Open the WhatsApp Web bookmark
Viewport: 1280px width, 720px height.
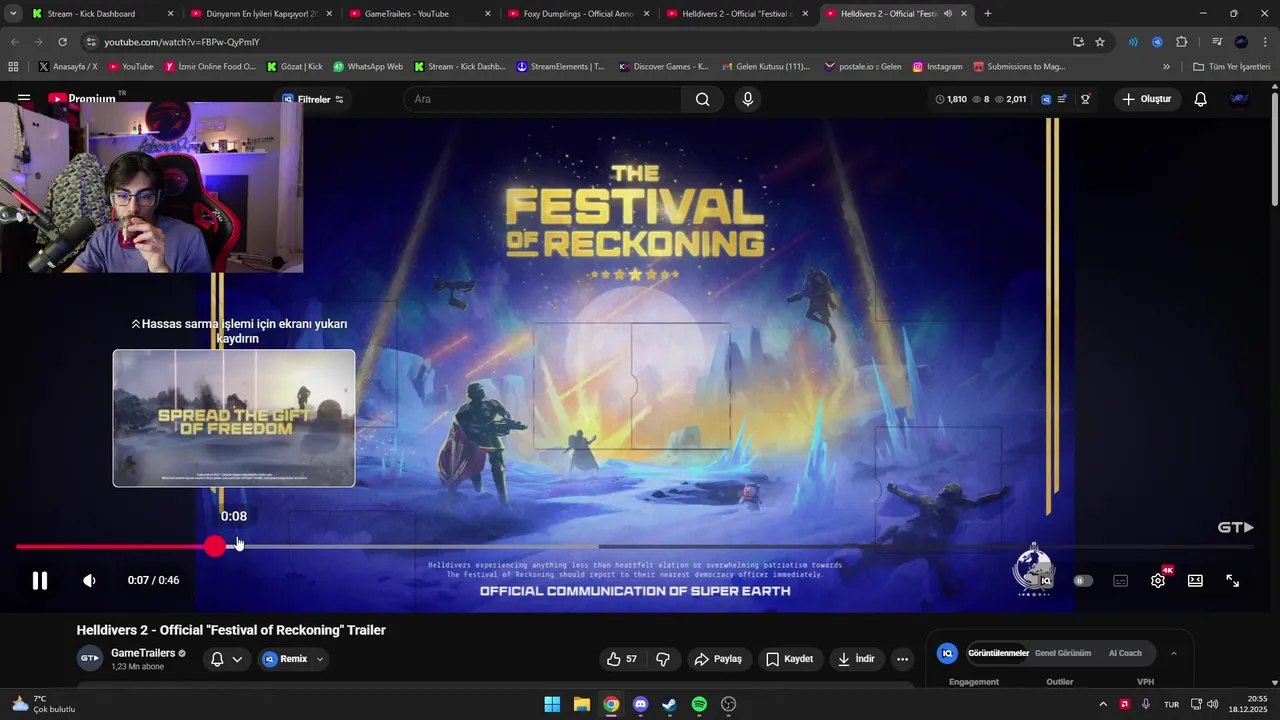pyautogui.click(x=367, y=67)
